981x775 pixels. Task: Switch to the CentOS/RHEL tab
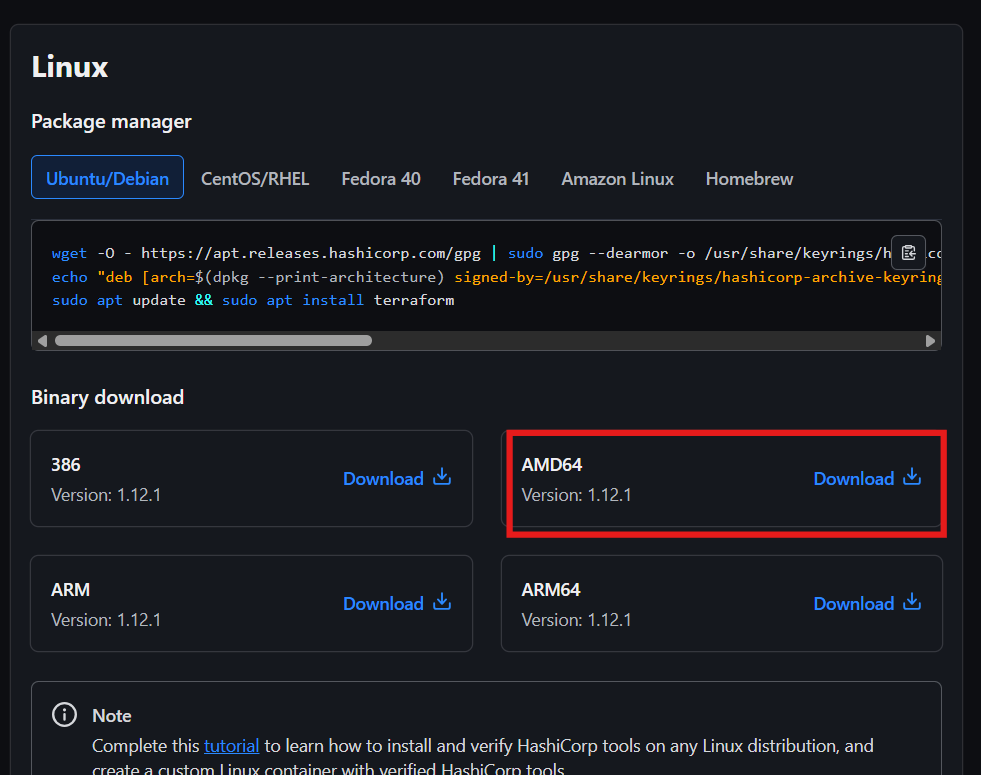255,179
